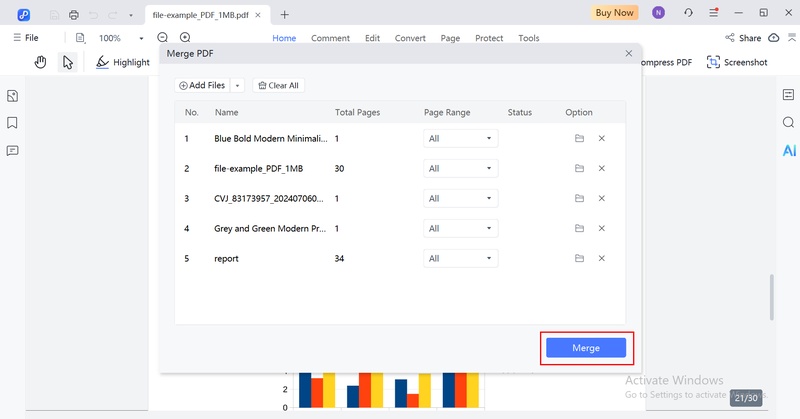Open the Protect tab
The height and width of the screenshot is (419, 800).
489,38
